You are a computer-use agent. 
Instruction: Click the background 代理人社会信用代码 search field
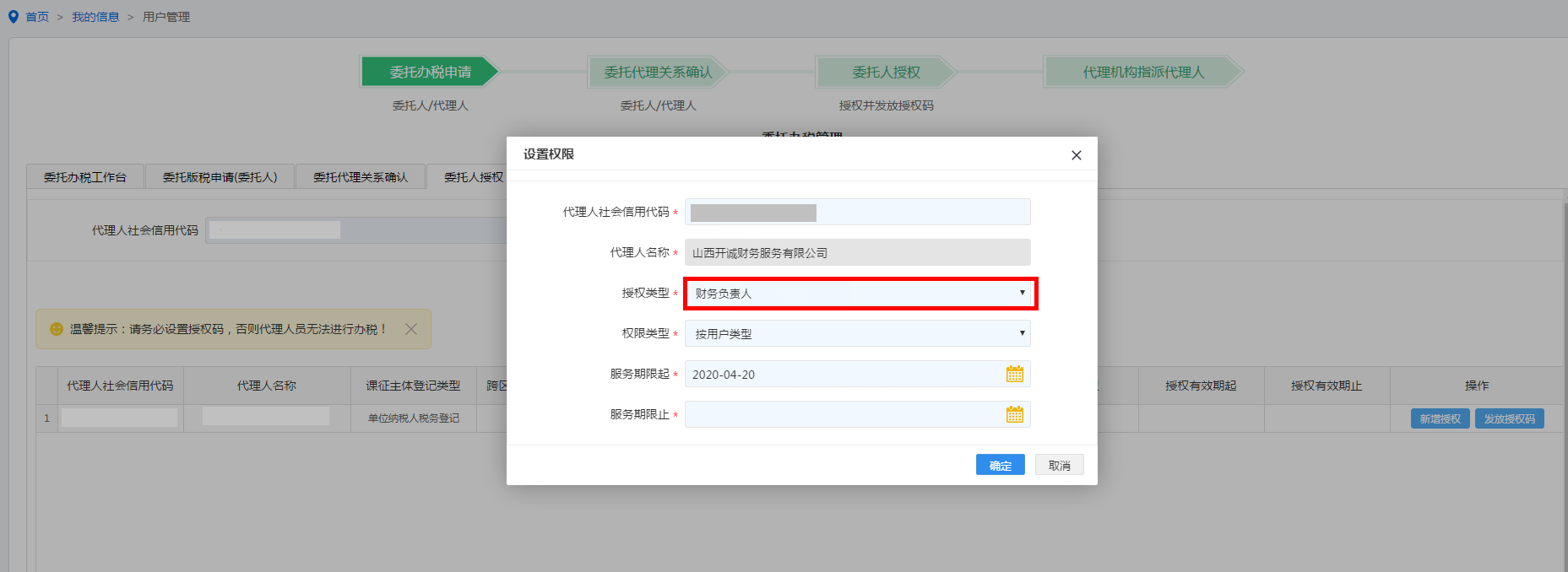(x=356, y=230)
